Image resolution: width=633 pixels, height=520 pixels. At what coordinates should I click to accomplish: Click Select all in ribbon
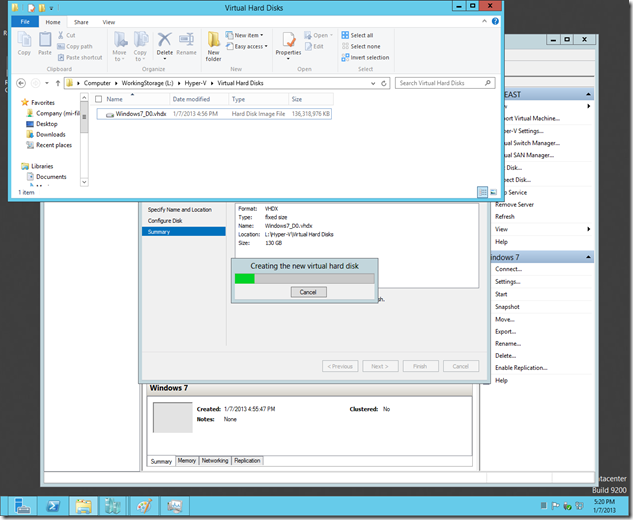pos(357,36)
